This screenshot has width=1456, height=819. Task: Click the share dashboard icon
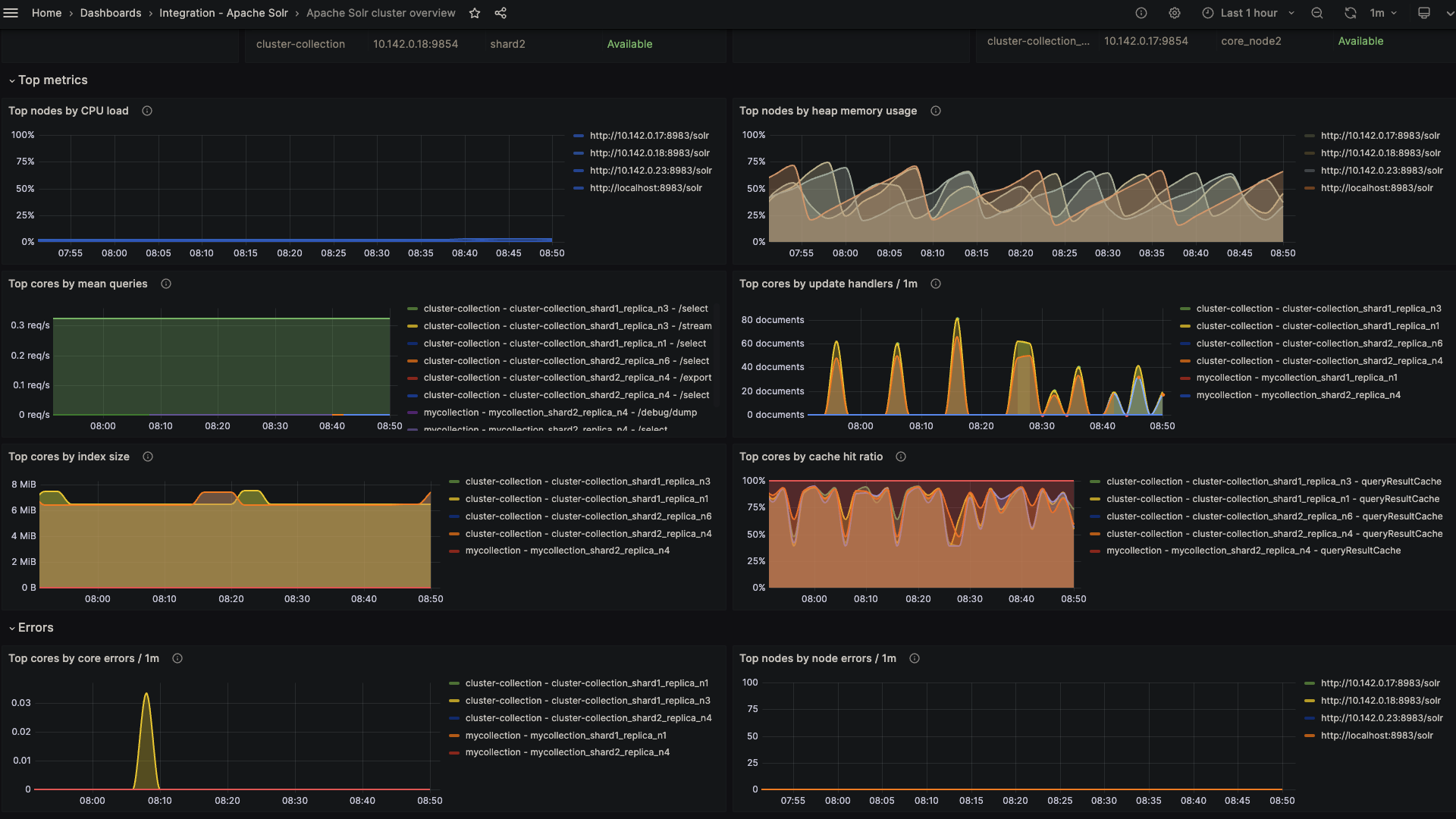pyautogui.click(x=500, y=13)
